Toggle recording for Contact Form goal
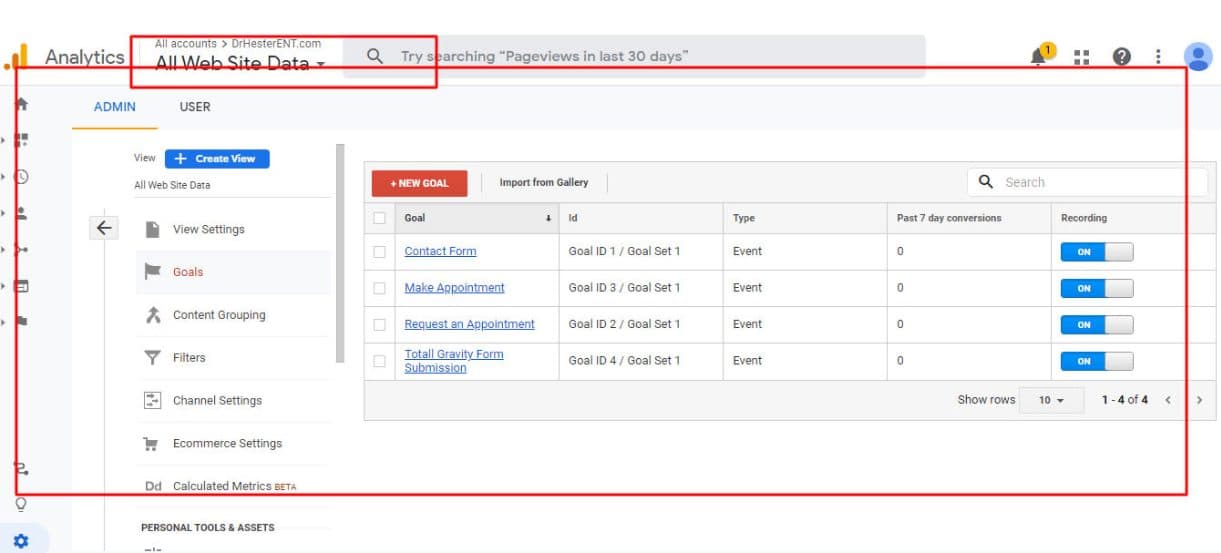 (x=1097, y=252)
